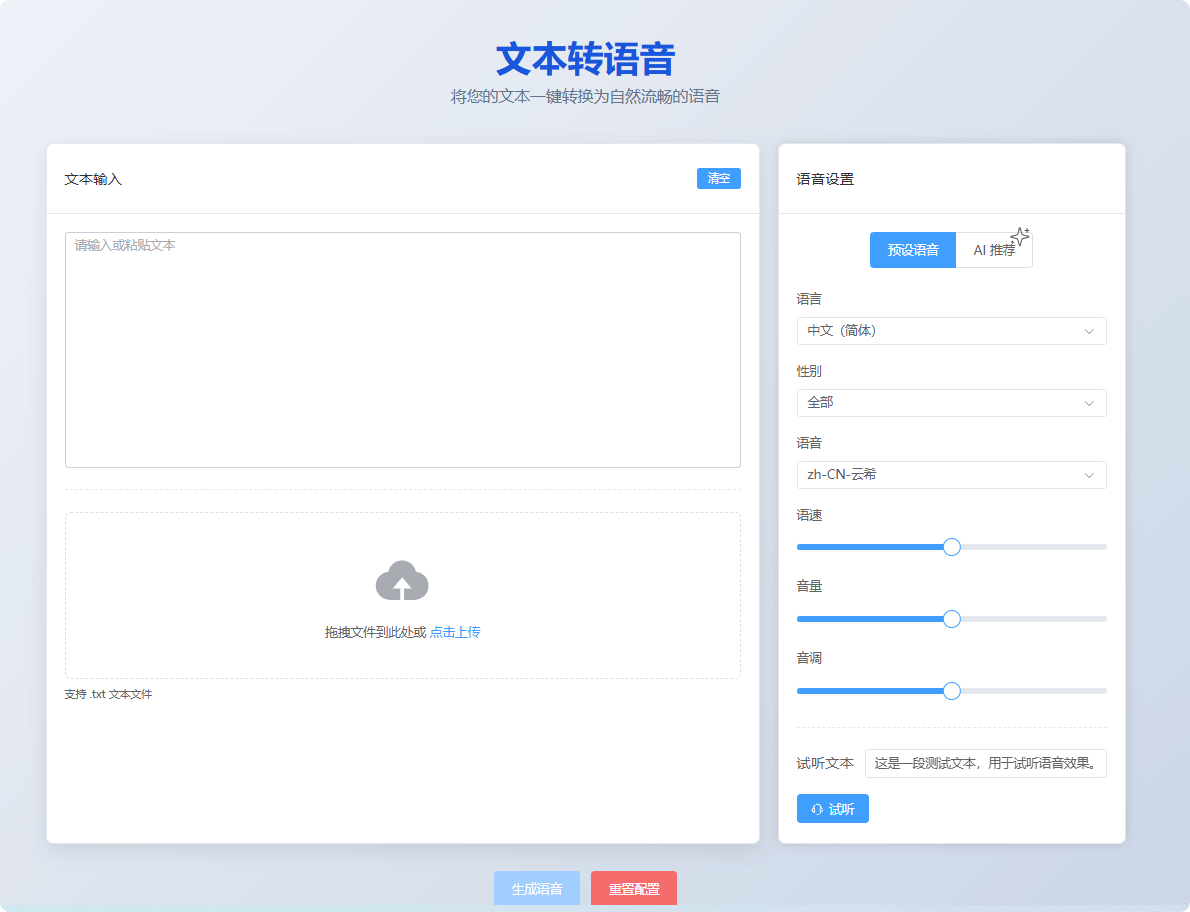The height and width of the screenshot is (912, 1190).
Task: Open the 性别 dropdown showing 全部
Action: pos(951,403)
